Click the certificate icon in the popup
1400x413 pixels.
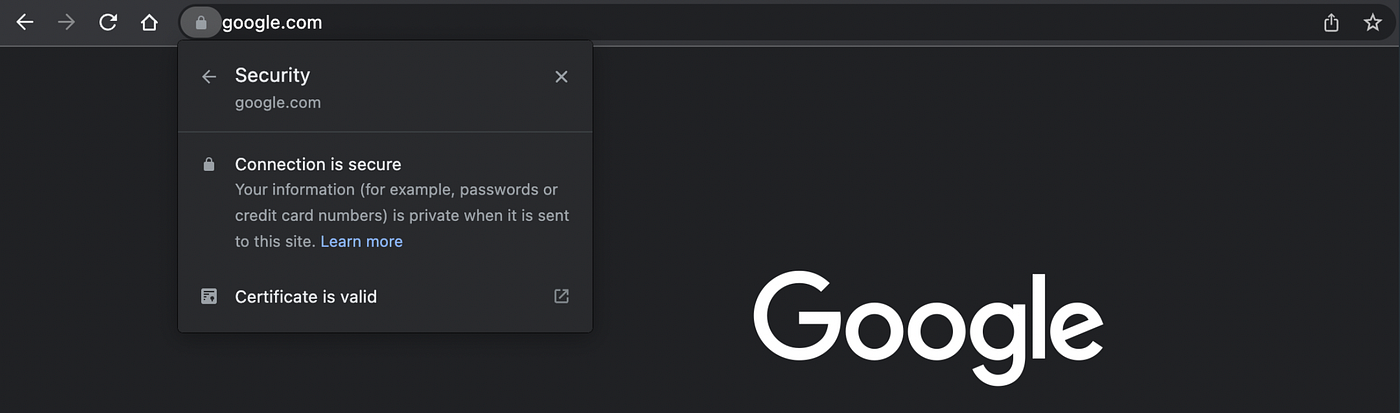pos(209,296)
